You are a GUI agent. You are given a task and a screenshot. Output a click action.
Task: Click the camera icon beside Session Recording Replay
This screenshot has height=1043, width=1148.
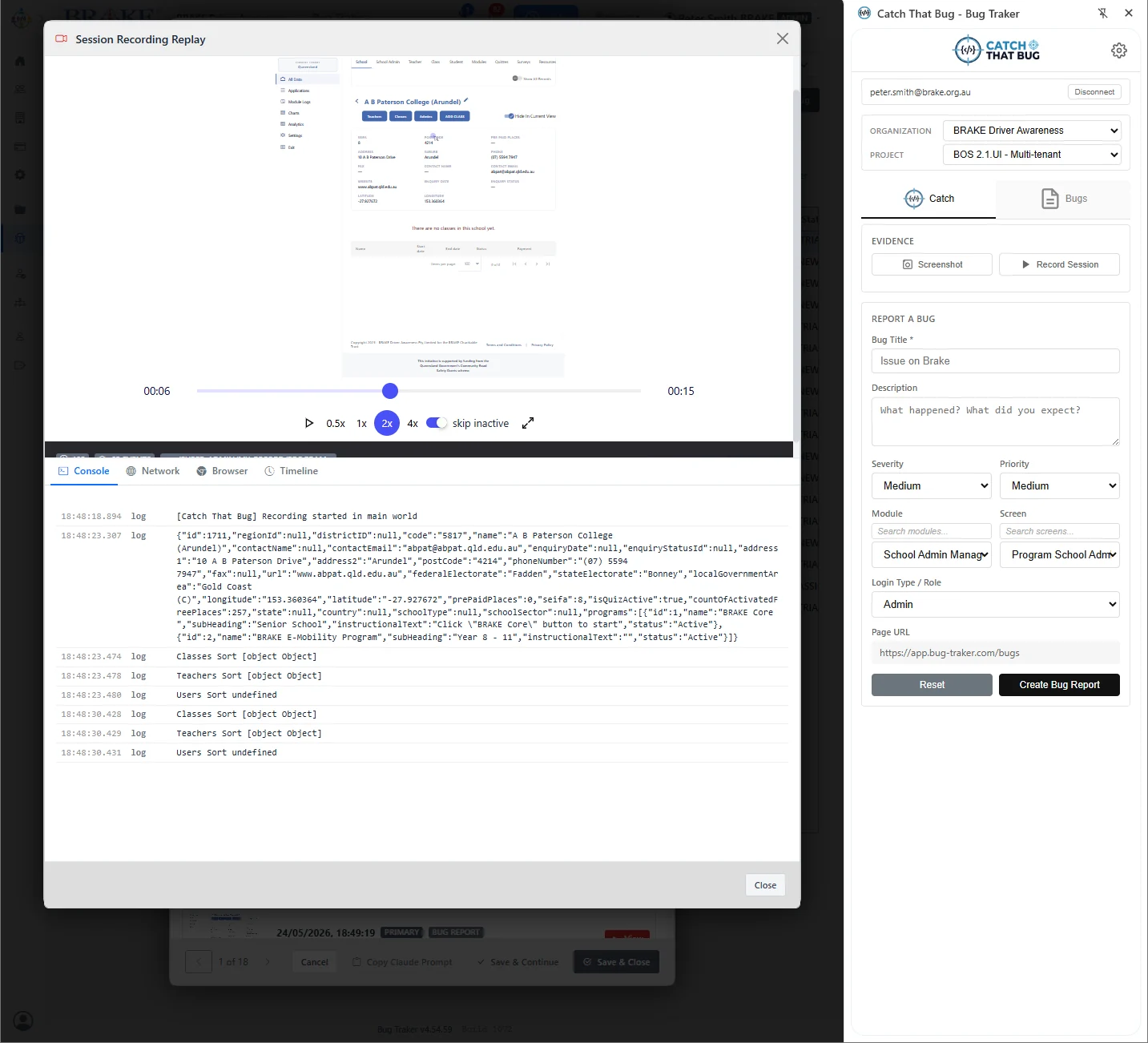[x=61, y=38]
